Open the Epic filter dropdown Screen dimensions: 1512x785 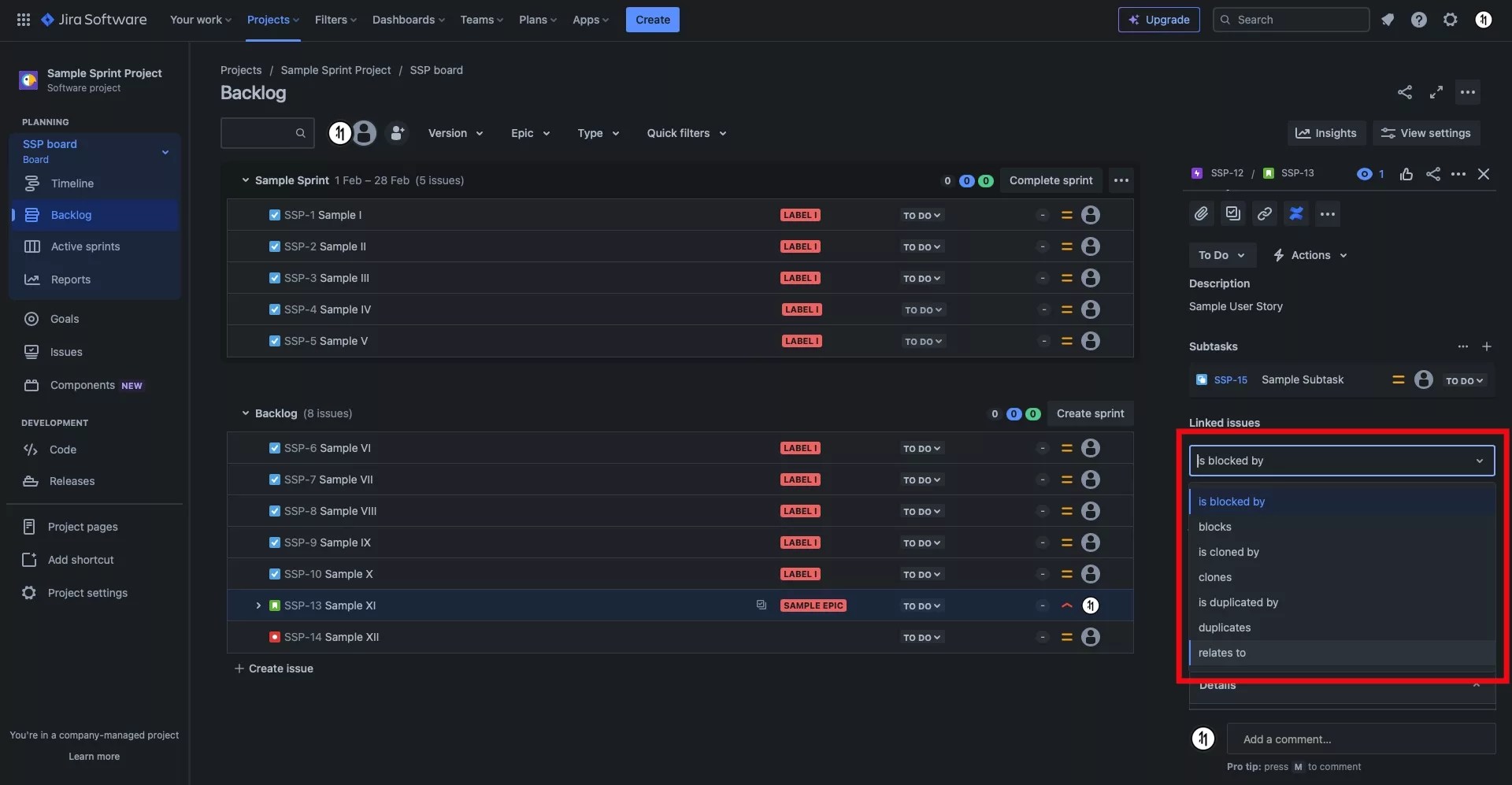[529, 133]
